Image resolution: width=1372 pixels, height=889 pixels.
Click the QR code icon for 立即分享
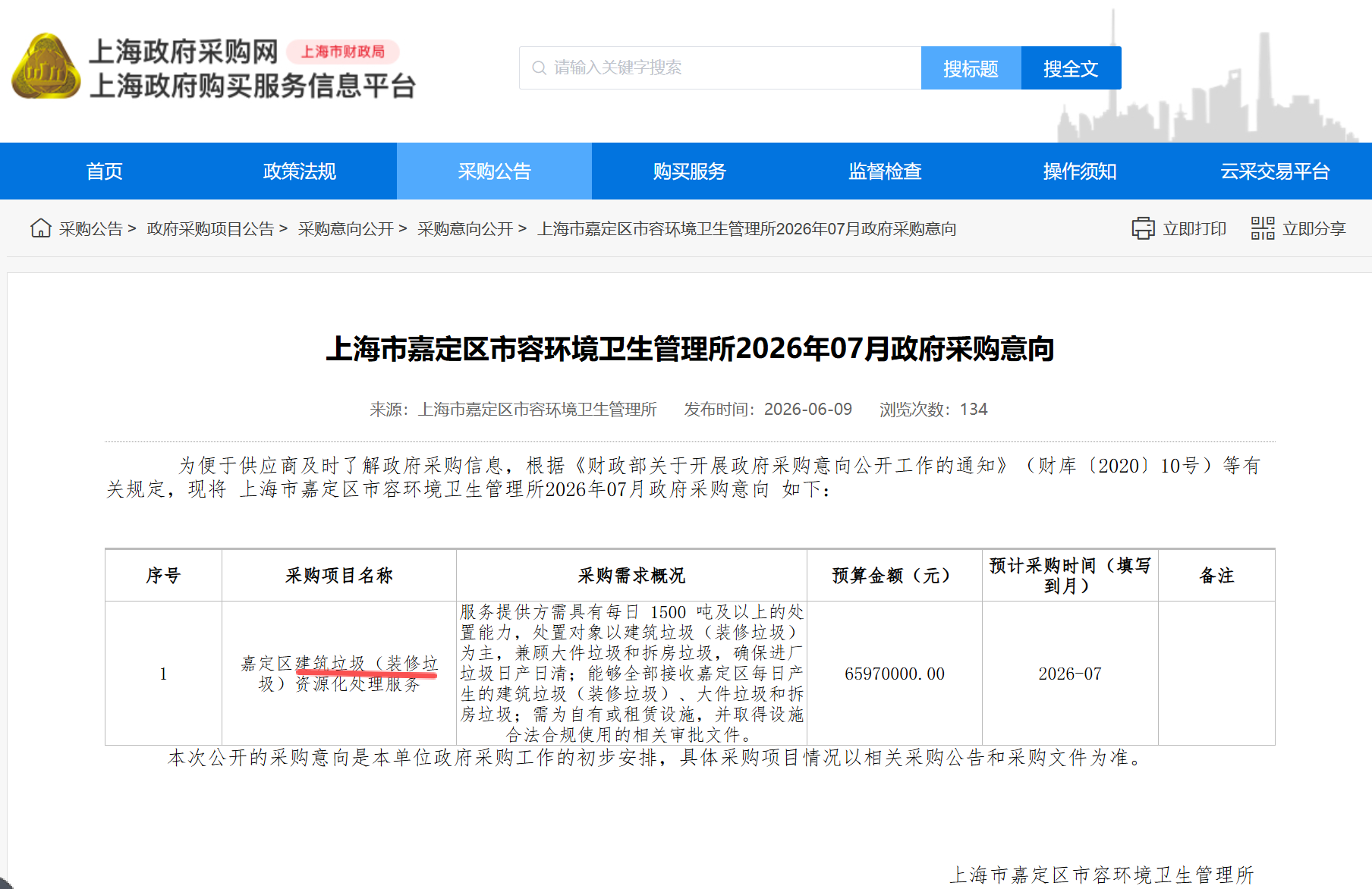pyautogui.click(x=1263, y=228)
